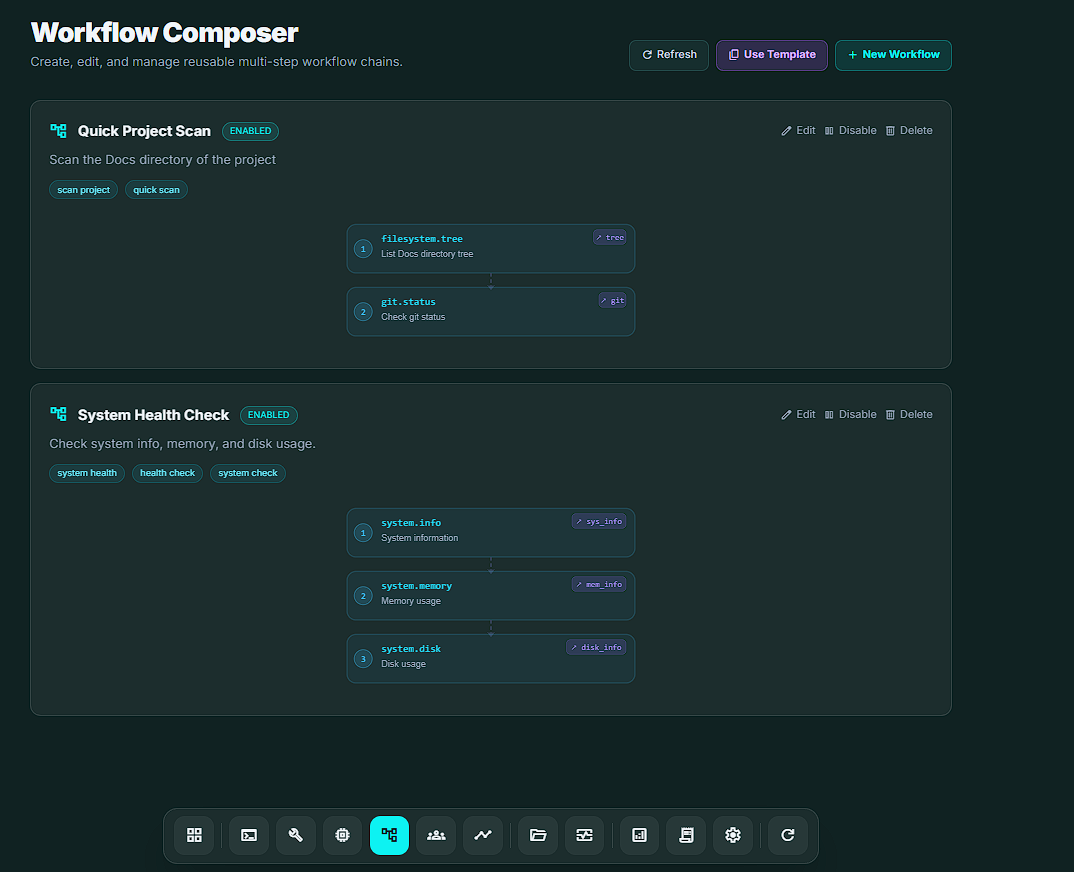Click ENABLED badge on Quick Project Scan
The height and width of the screenshot is (872, 1074).
click(250, 131)
